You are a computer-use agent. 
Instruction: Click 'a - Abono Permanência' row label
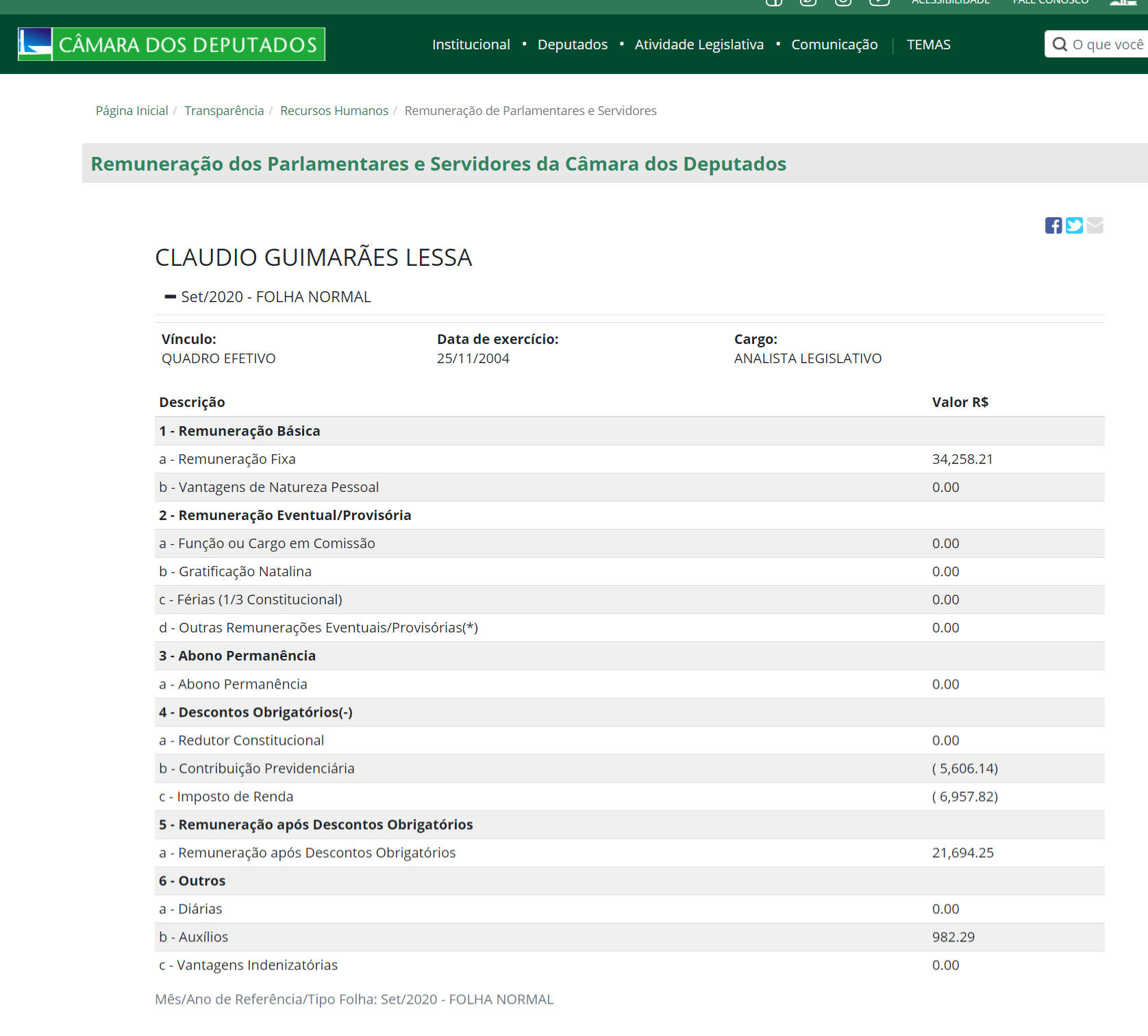(233, 684)
